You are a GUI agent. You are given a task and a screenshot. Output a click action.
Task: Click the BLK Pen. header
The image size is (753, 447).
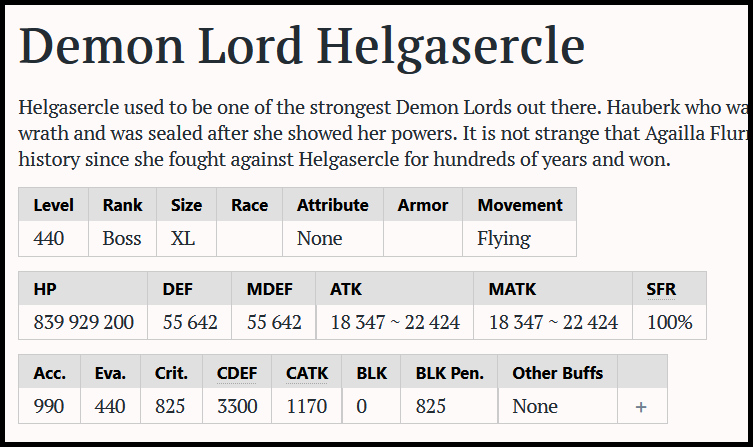click(449, 373)
